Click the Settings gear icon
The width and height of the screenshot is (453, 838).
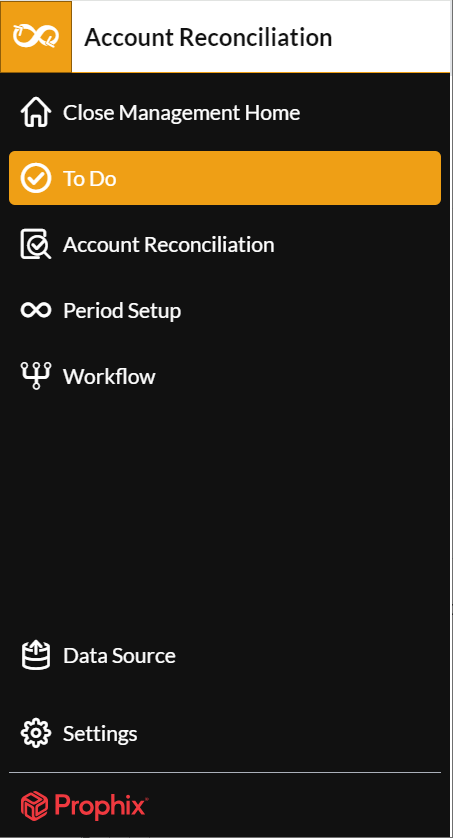pyautogui.click(x=36, y=733)
